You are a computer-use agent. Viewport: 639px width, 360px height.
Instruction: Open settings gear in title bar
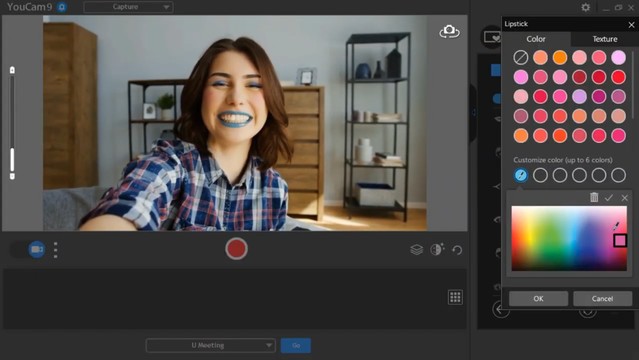[586, 7]
